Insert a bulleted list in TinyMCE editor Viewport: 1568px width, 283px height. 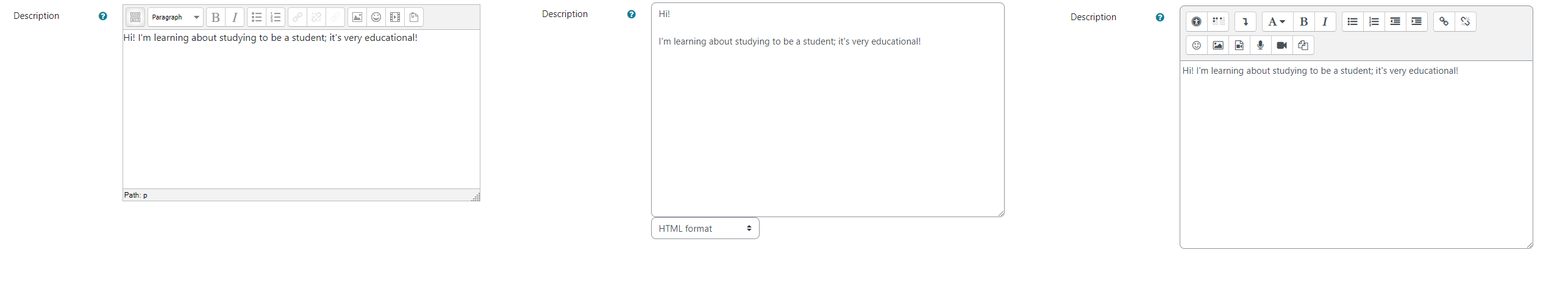257,17
